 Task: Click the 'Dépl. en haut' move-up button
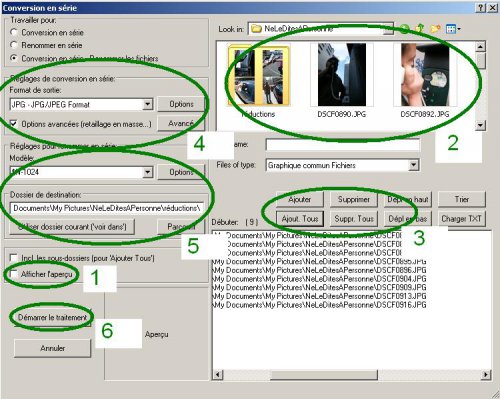click(408, 199)
